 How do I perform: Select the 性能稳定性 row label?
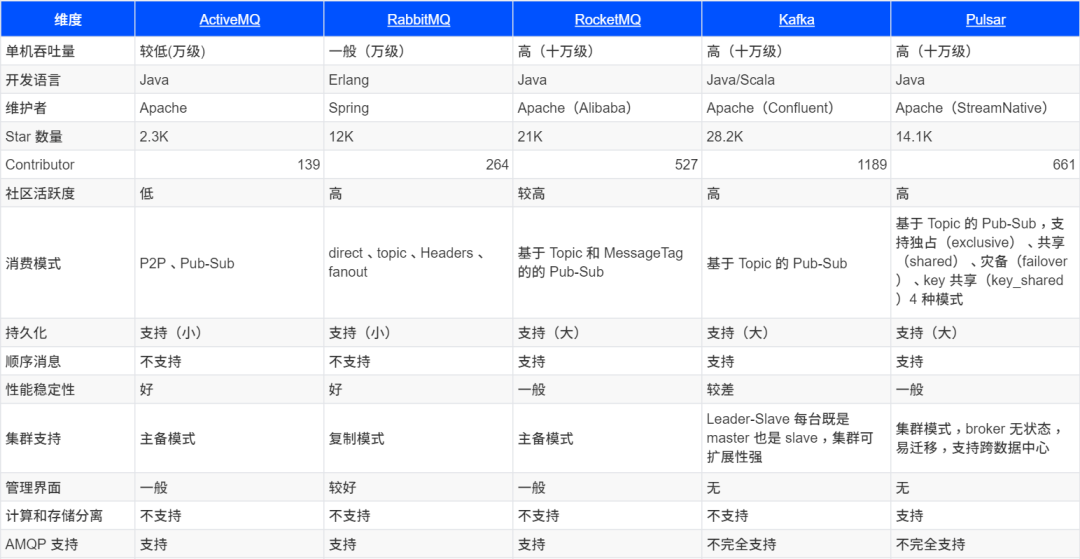40,390
